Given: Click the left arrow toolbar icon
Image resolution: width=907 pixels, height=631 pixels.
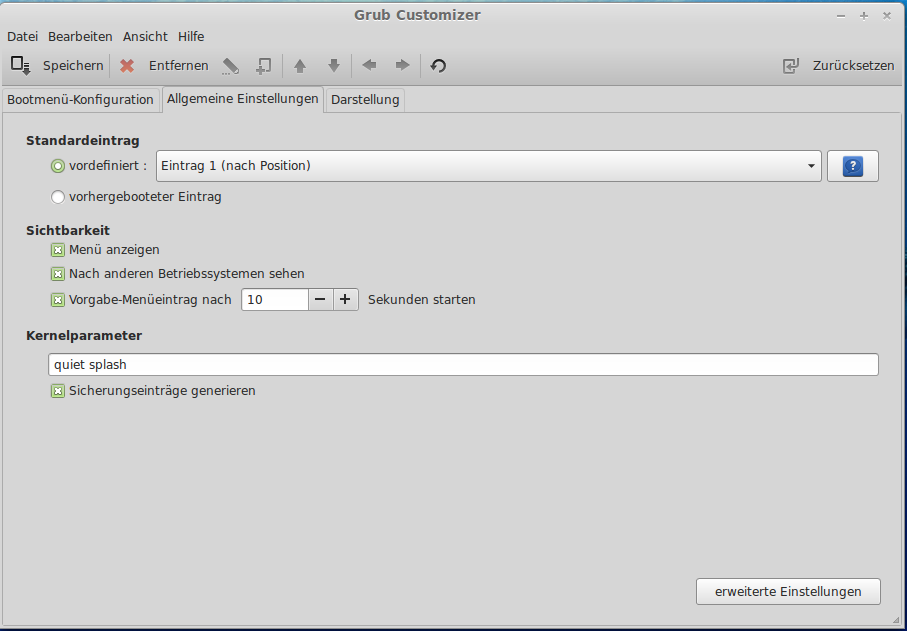Looking at the screenshot, I should pos(369,65).
